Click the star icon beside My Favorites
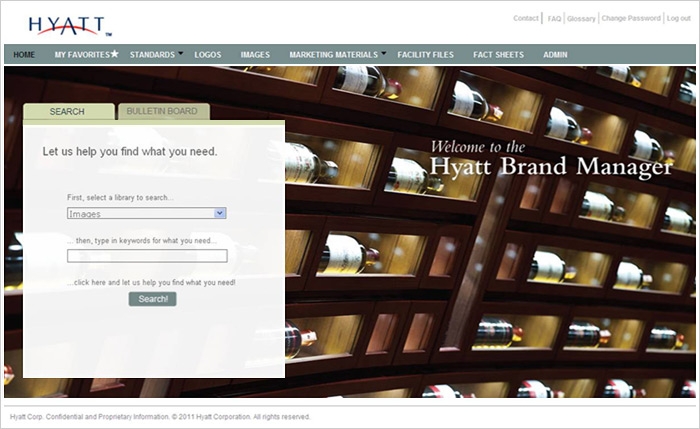This screenshot has width=700, height=429. [x=115, y=54]
